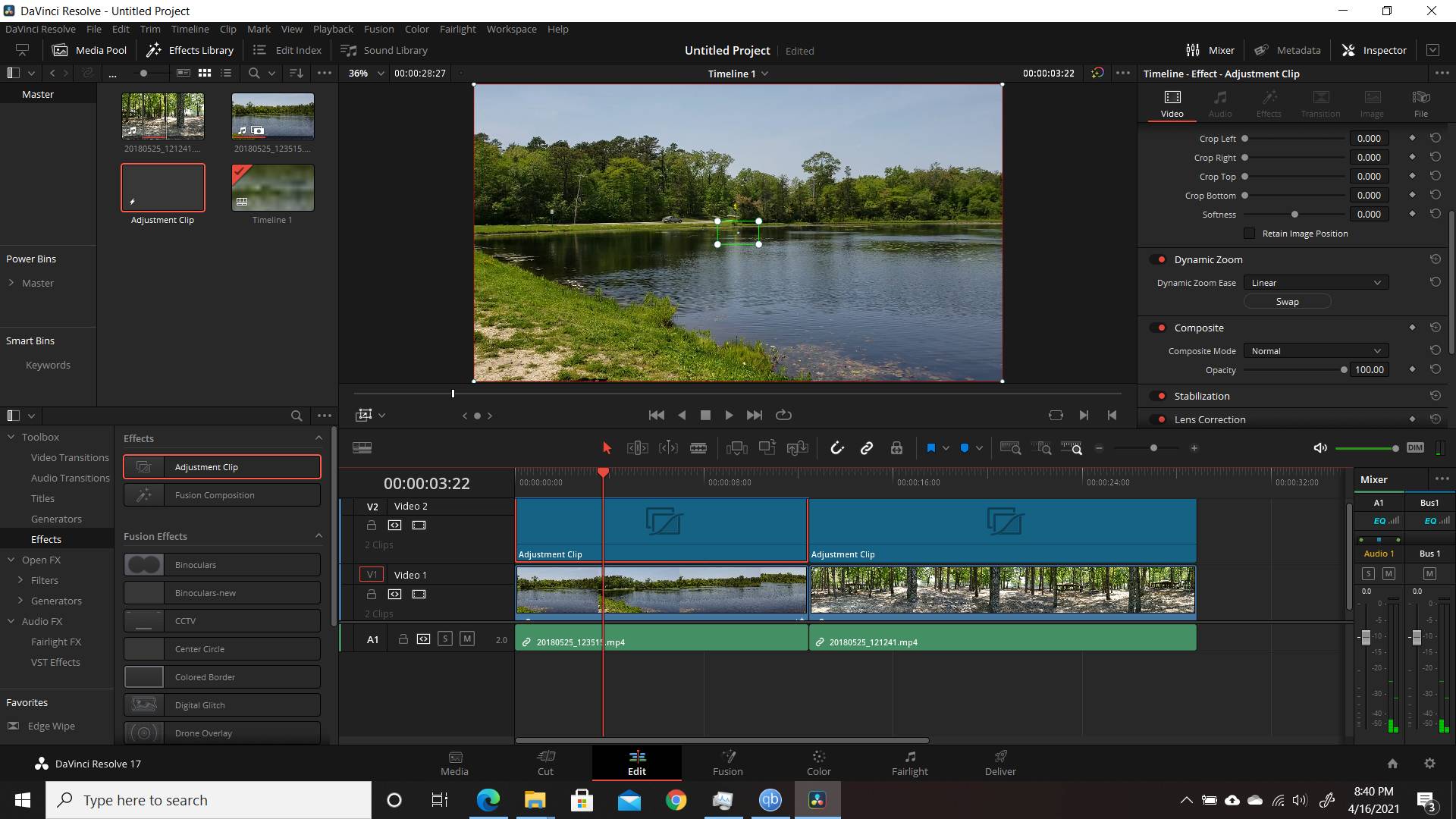This screenshot has width=1456, height=819.
Task: Click the Insert Clip icon
Action: coord(736,448)
